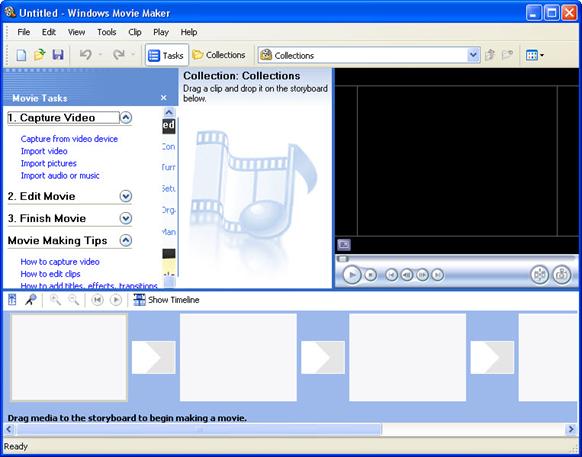Go back to the start of the preview
This screenshot has width=582, height=457.
coord(392,275)
